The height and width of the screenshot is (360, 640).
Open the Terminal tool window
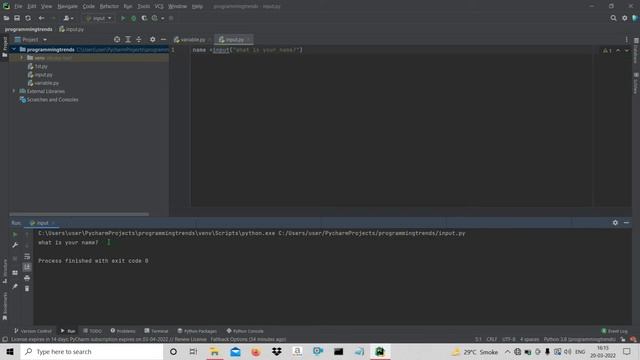(156, 331)
